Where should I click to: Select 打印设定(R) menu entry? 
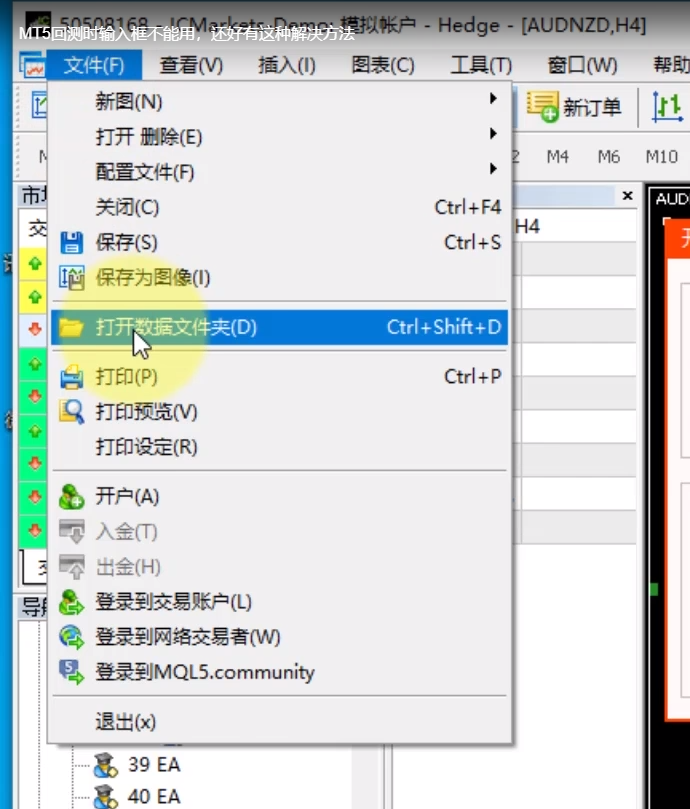tap(279, 447)
